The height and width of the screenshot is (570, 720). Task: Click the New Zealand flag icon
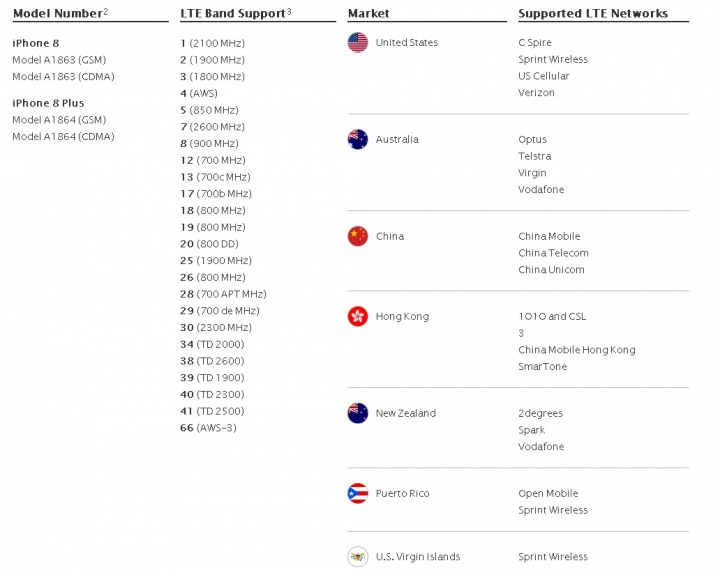[358, 413]
